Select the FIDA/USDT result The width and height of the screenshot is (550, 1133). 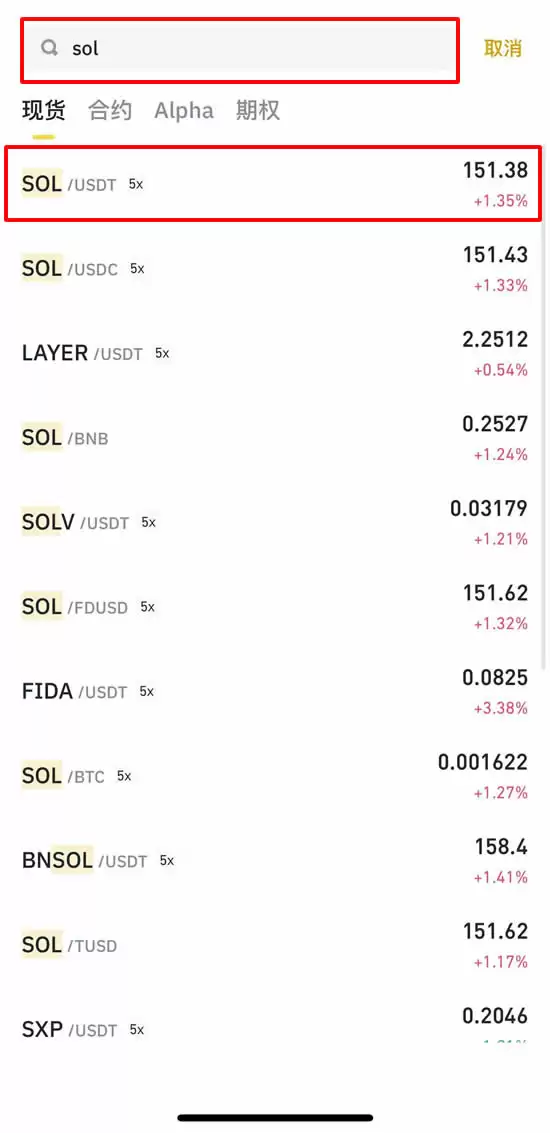point(275,692)
